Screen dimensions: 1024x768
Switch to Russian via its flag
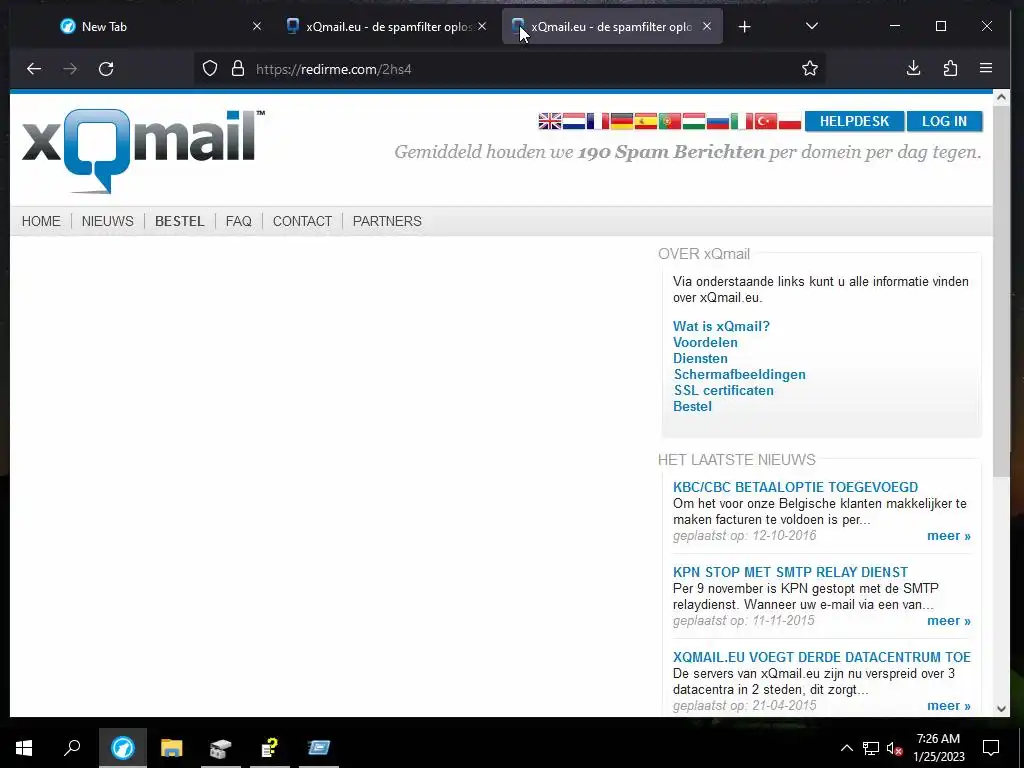click(718, 121)
